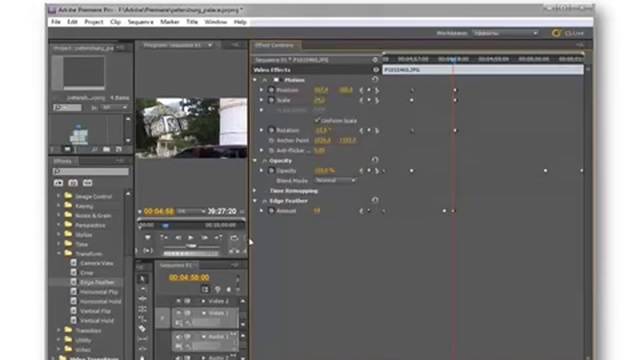Select the Track Select tool
Viewport: 640px width, 360px height.
click(x=142, y=289)
